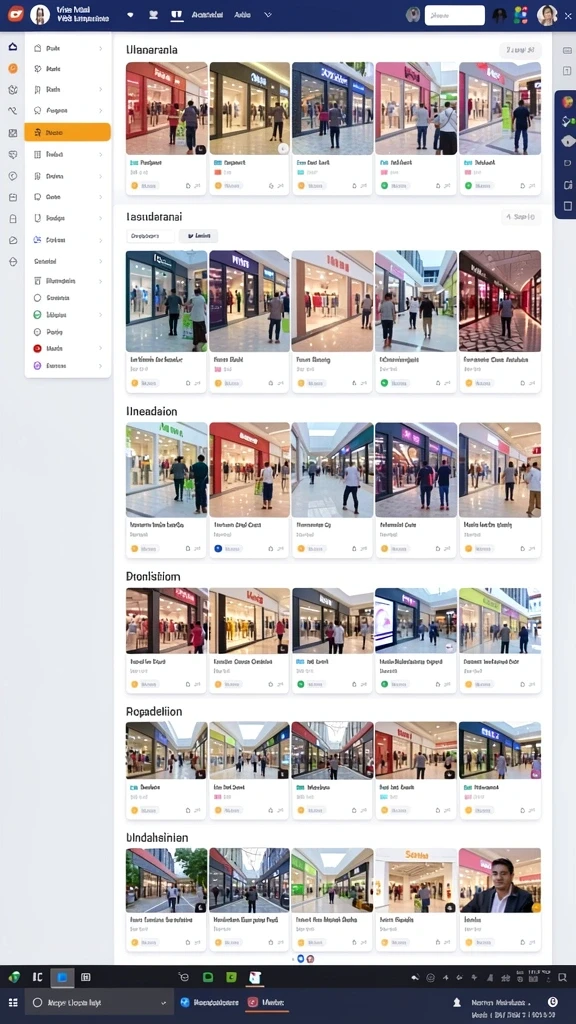Image resolution: width=576 pixels, height=1024 pixels.
Task: Click the underlined tab icon in header
Action: (176, 15)
